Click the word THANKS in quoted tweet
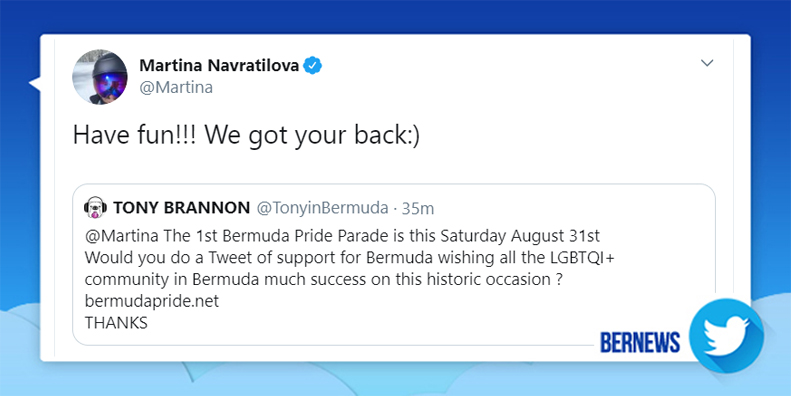 [116, 323]
